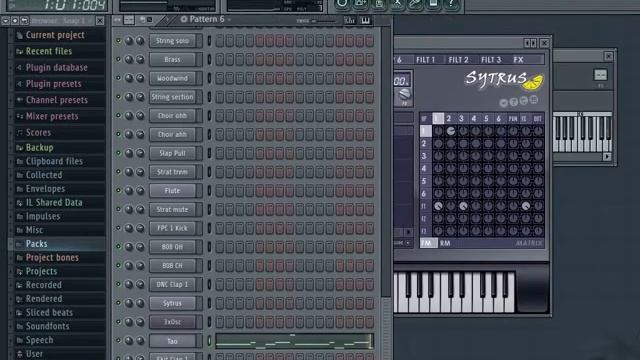Mute the Choir ahh channel LED

[118, 134]
